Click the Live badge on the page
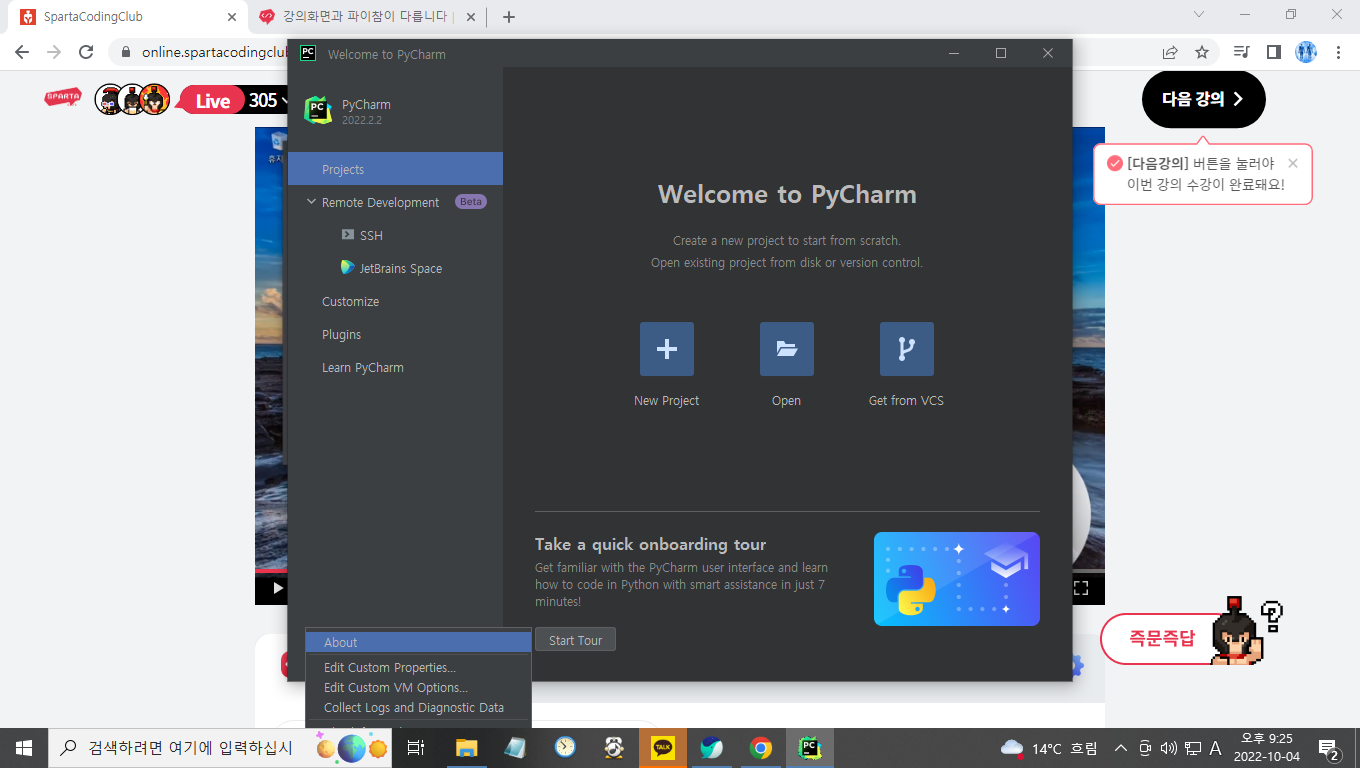Viewport: 1360px width, 768px height. [212, 100]
